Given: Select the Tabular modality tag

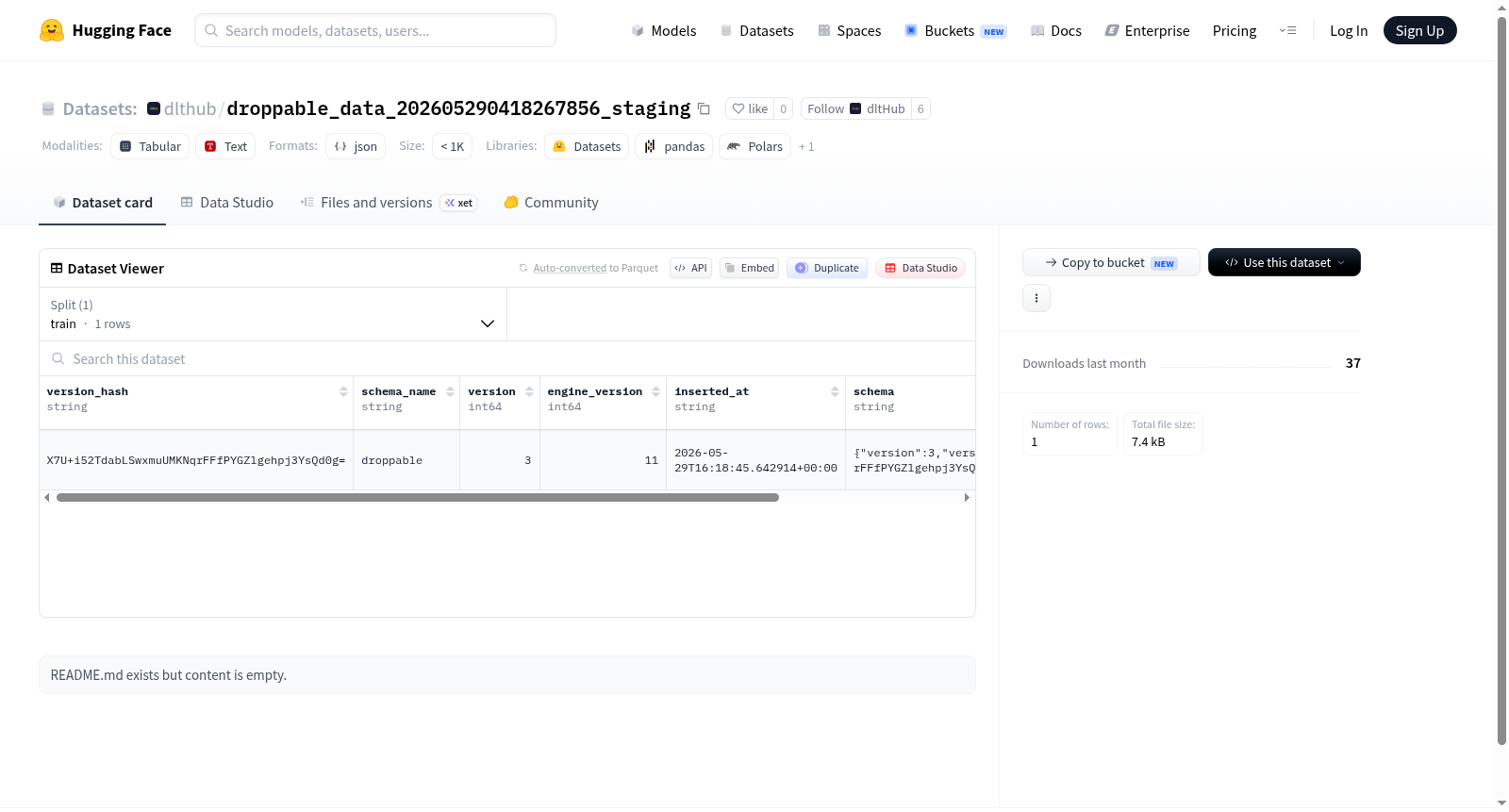Looking at the screenshot, I should (150, 146).
